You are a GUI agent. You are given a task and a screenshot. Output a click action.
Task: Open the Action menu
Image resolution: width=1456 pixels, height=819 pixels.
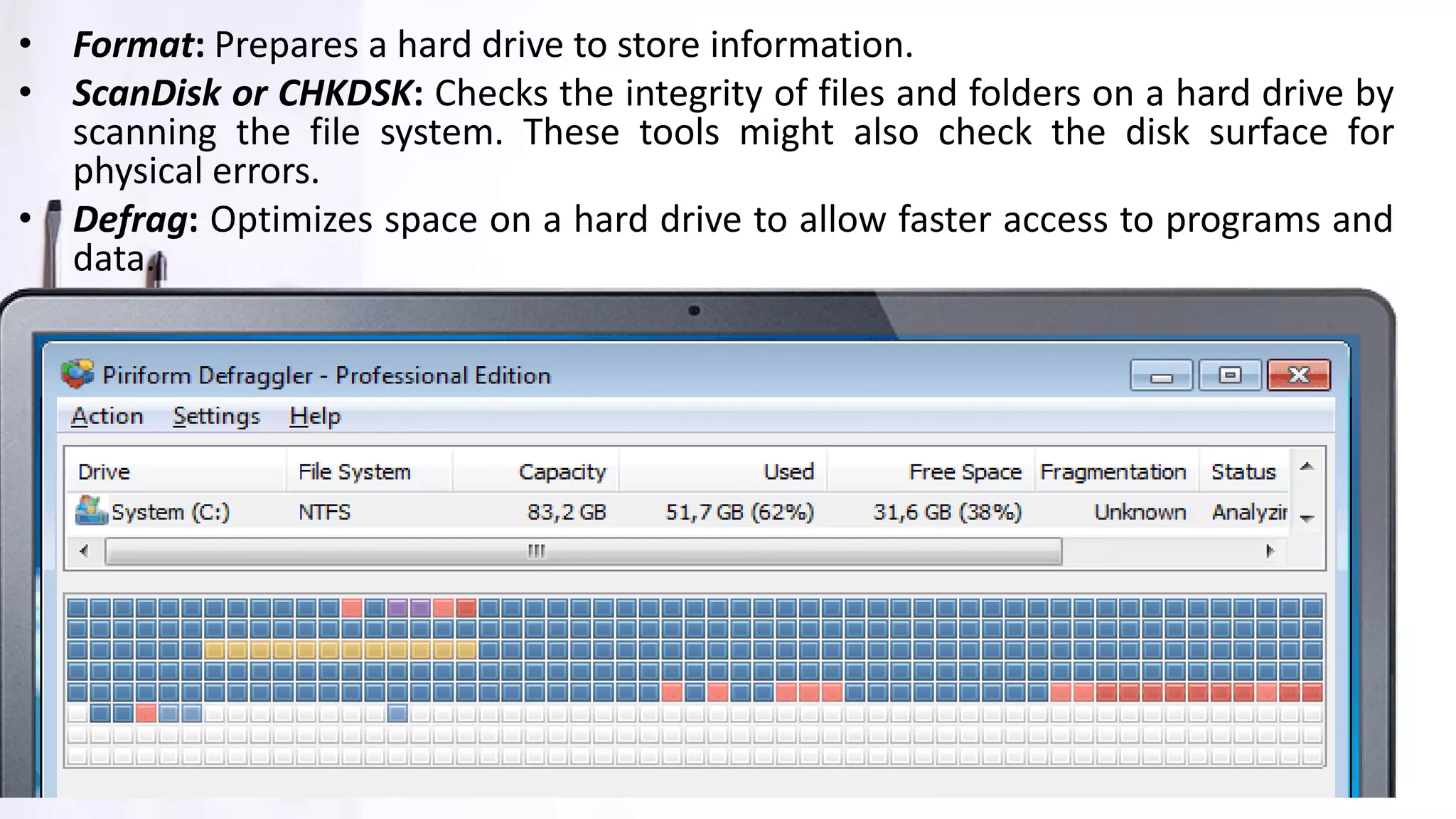[107, 416]
